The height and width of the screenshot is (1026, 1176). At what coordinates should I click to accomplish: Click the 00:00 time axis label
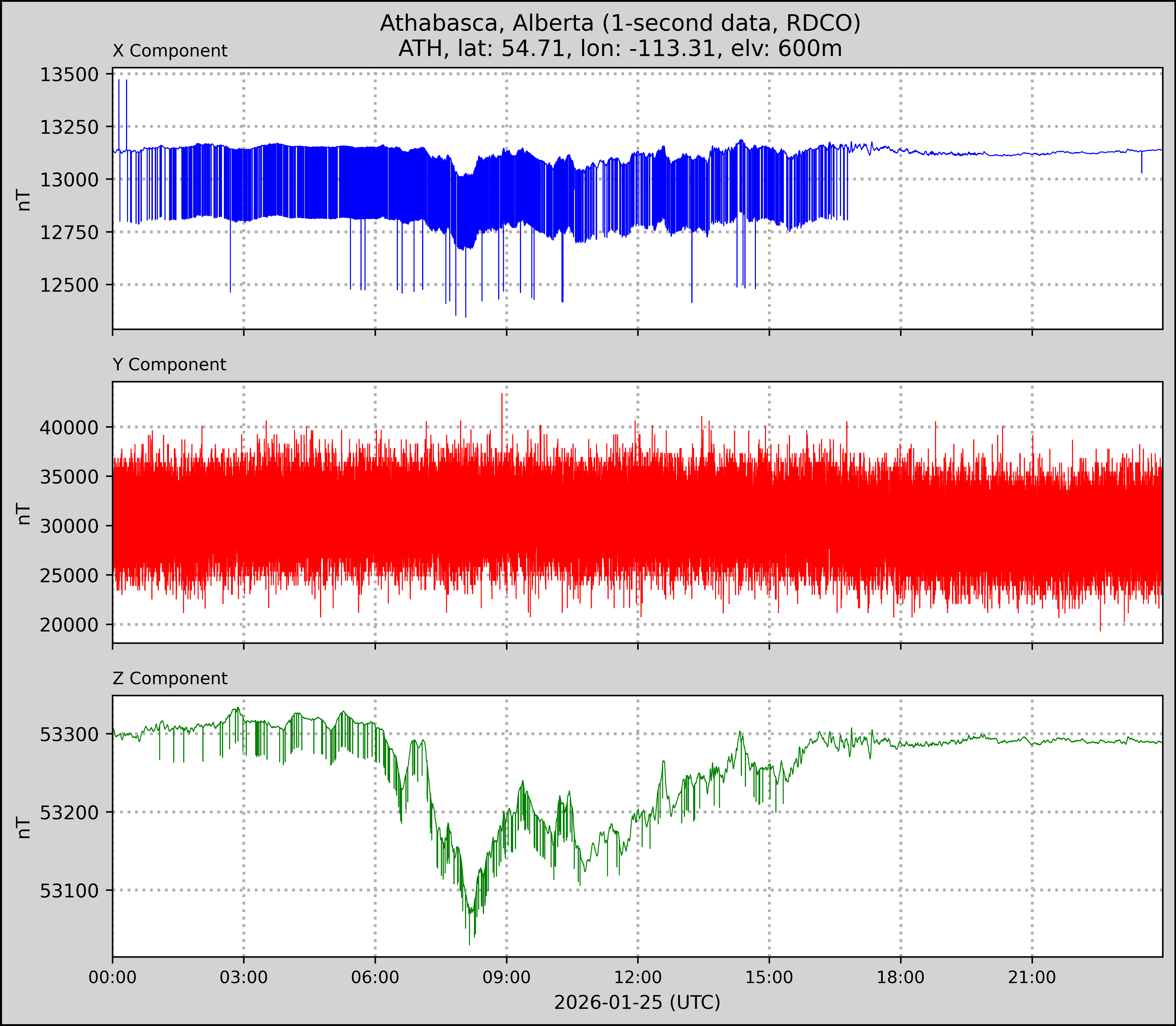click(113, 977)
